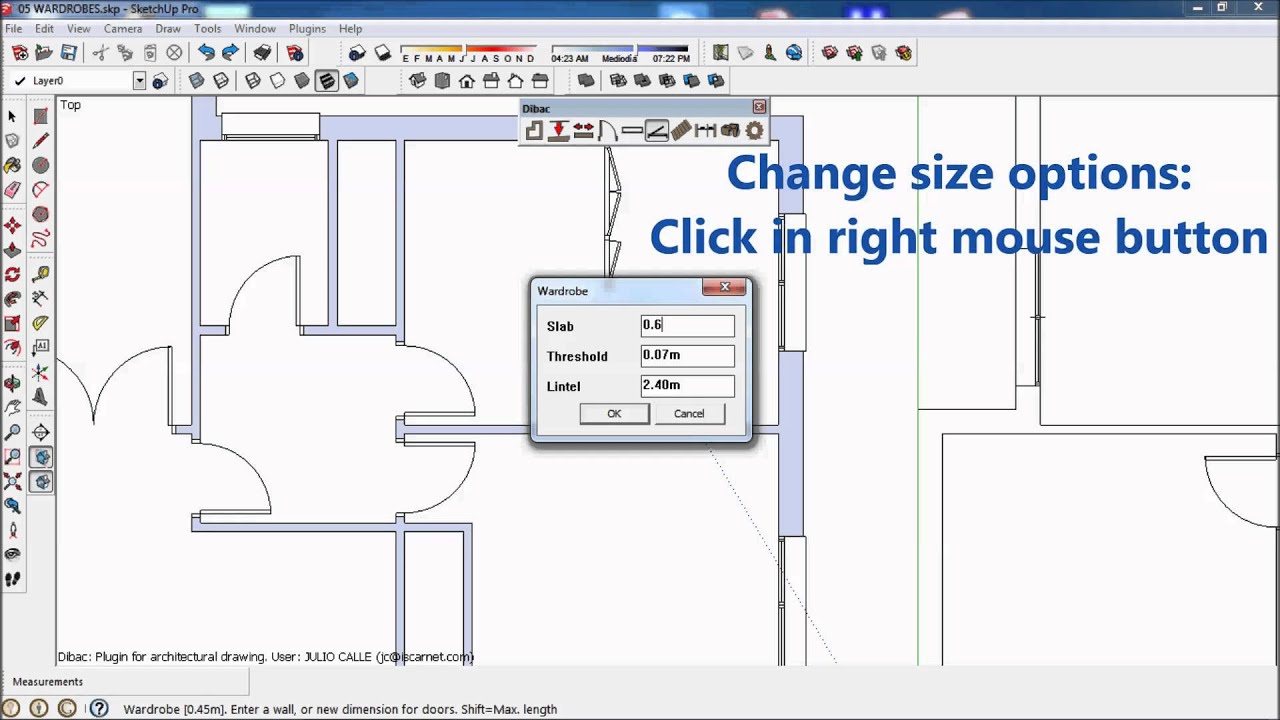Select the Dibac parallel wall red arrow tool
Image resolution: width=1280 pixels, height=720 pixels.
coord(559,131)
